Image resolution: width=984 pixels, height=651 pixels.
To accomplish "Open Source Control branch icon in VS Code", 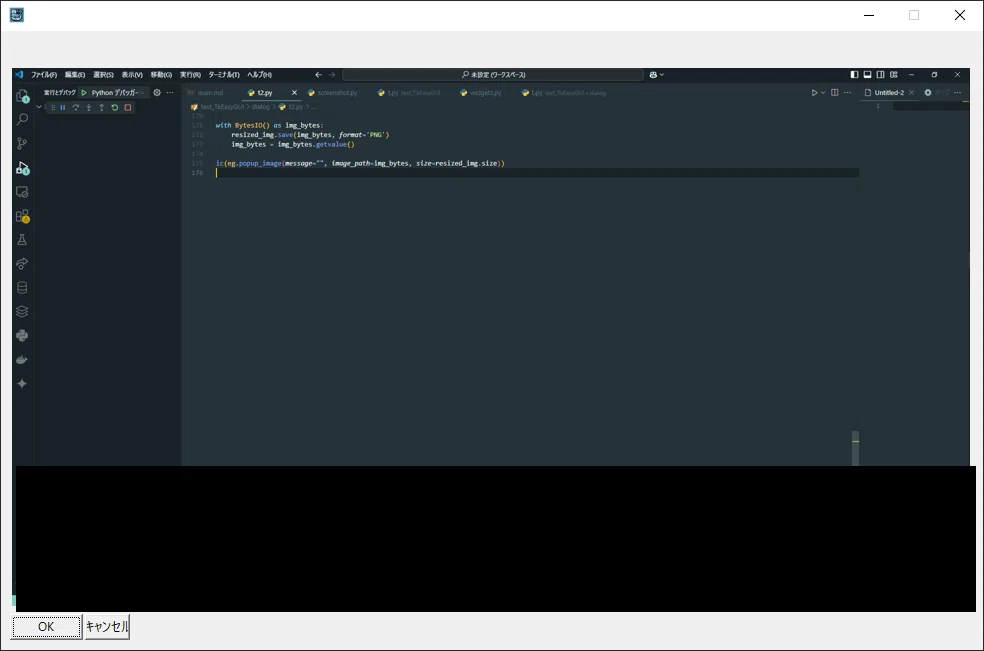I will coord(22,143).
